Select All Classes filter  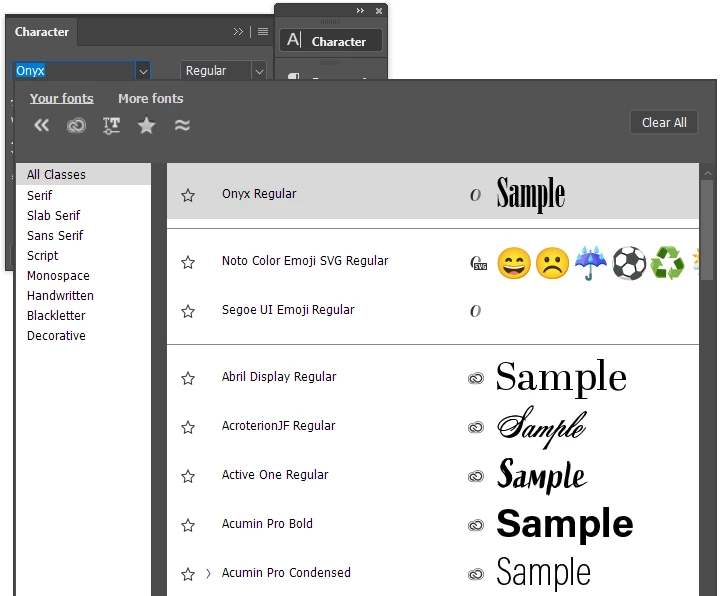(x=83, y=174)
